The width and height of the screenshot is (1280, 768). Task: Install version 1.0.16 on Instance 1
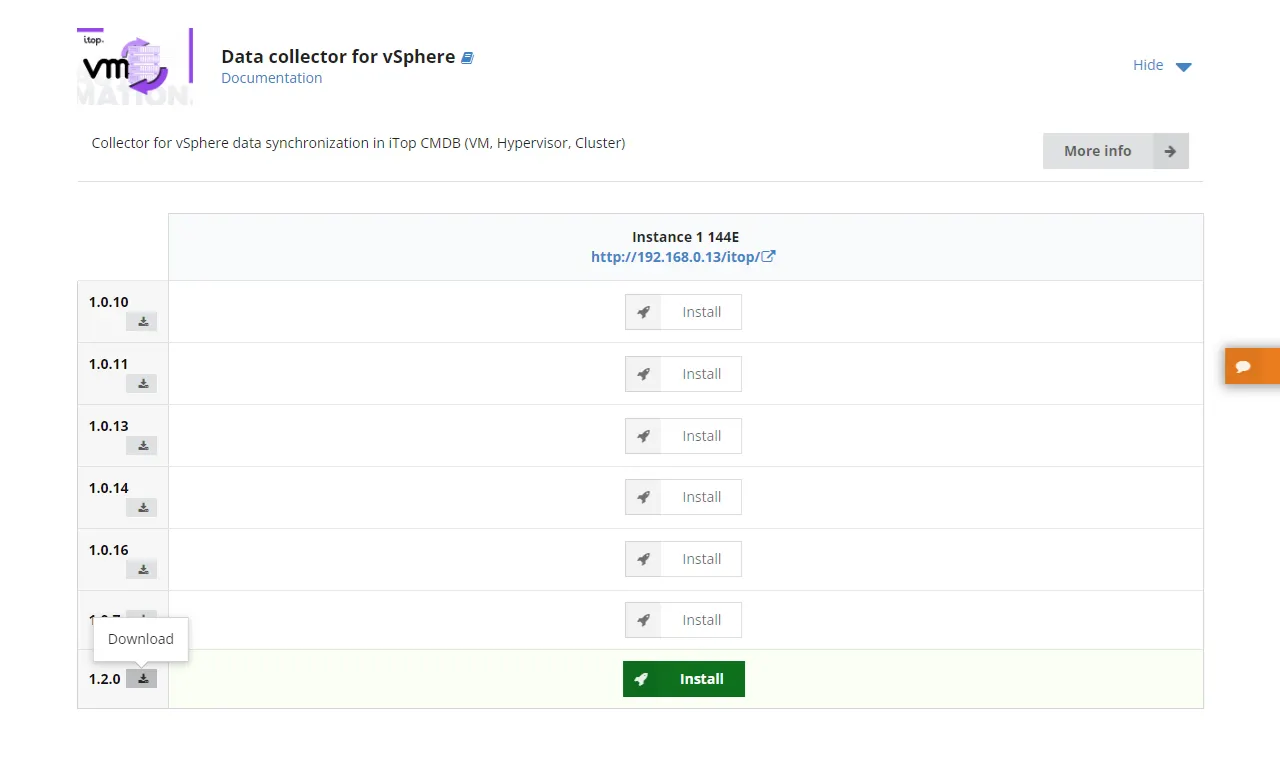pos(683,559)
